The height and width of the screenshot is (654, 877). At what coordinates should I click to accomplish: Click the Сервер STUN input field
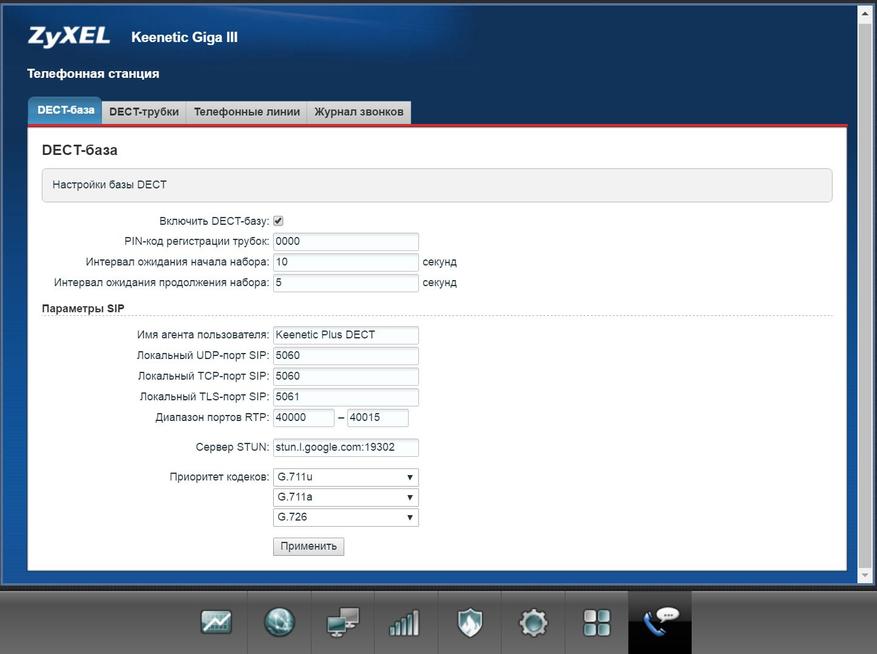[345, 447]
